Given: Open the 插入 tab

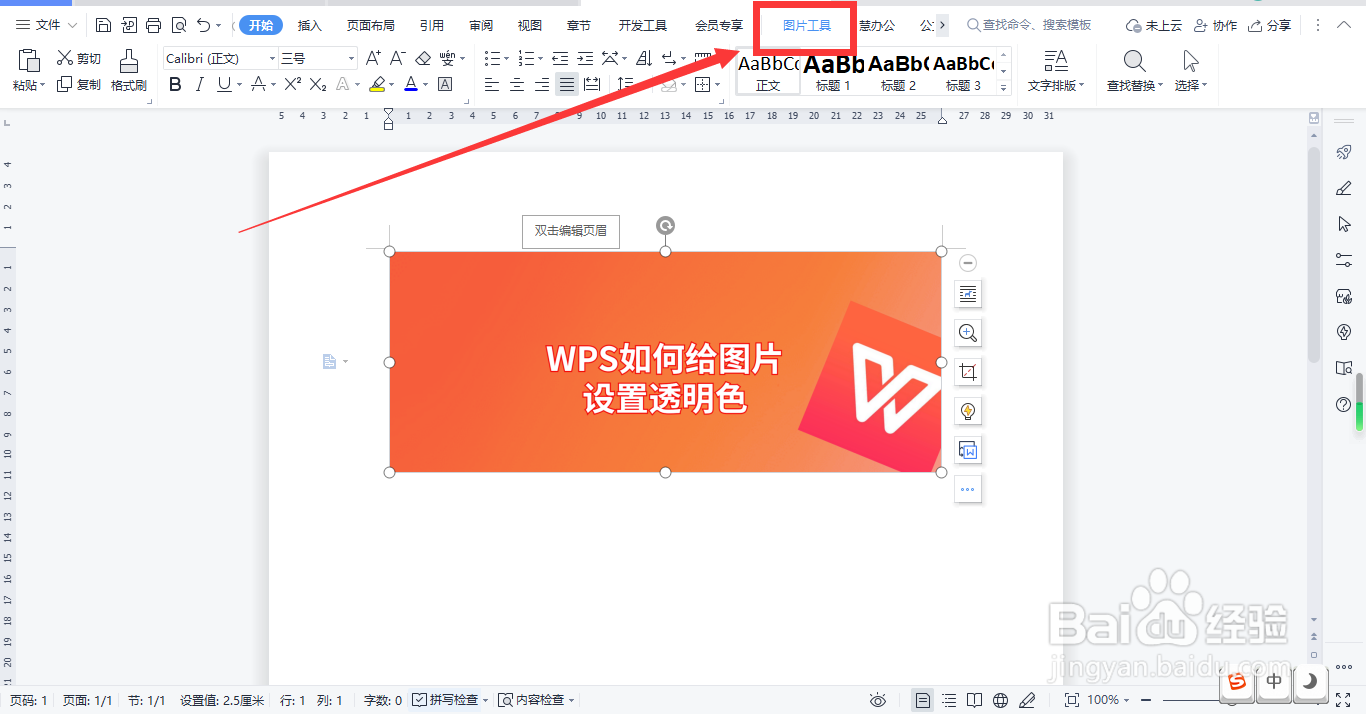Looking at the screenshot, I should click(310, 25).
